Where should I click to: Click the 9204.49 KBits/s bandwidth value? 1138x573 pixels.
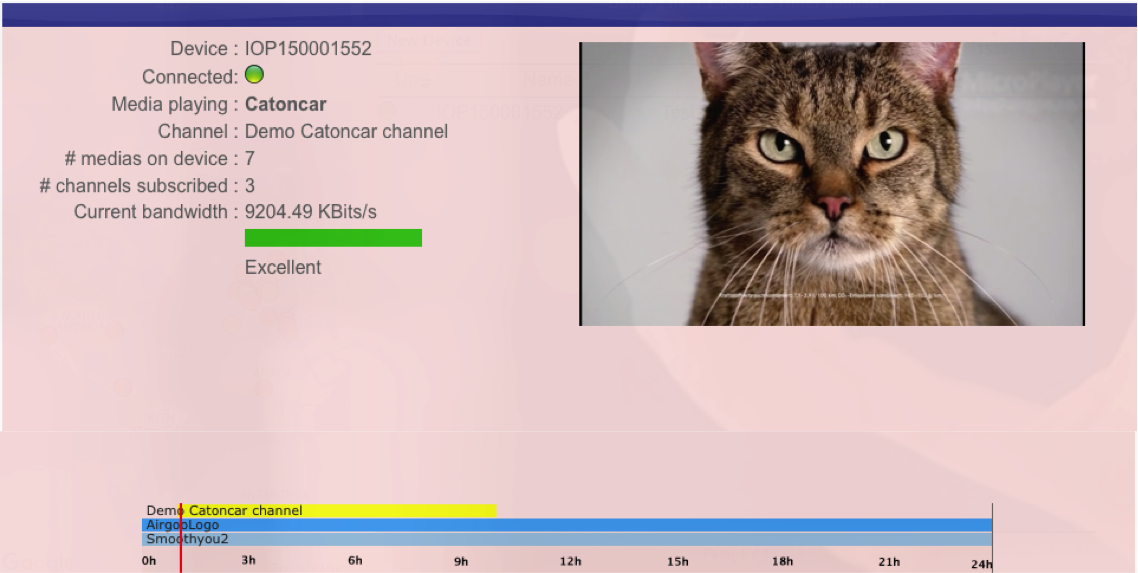(310, 212)
